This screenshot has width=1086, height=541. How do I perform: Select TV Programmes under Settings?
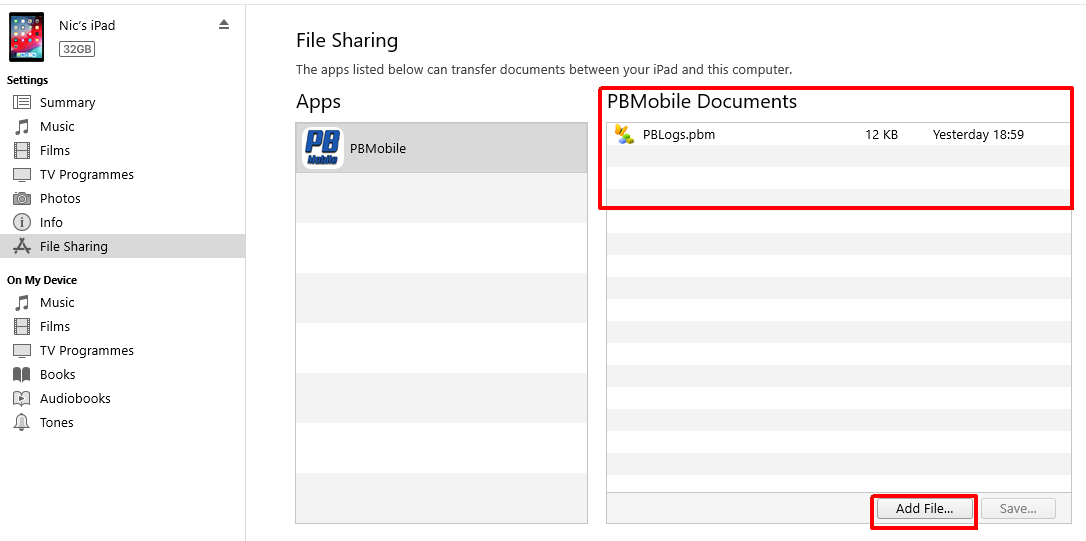[x=86, y=174]
